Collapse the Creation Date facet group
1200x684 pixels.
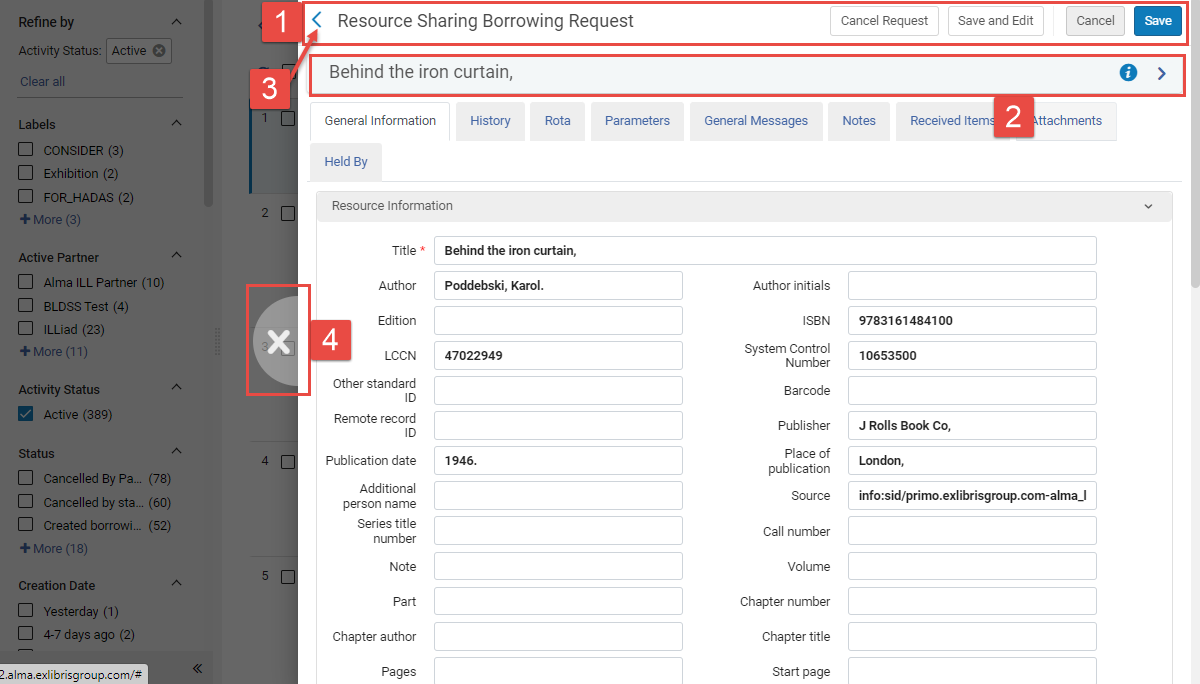pos(176,585)
